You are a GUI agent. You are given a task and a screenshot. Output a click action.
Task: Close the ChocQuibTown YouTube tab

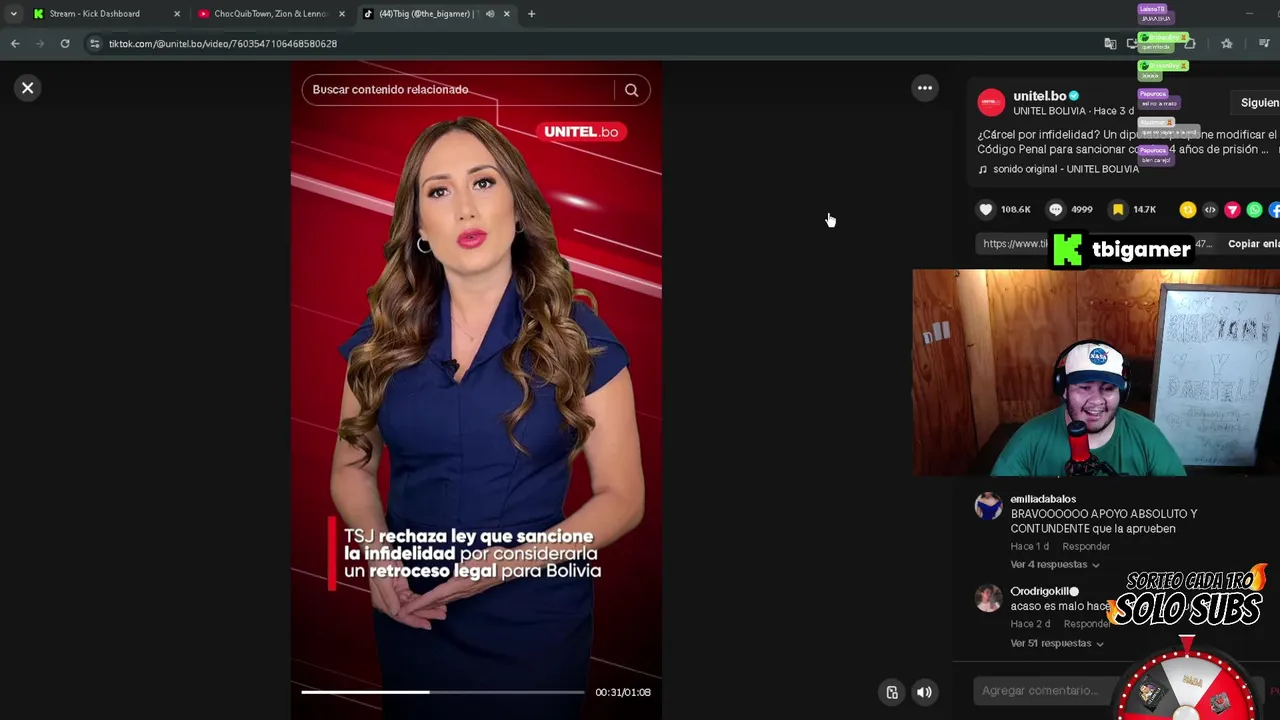(x=342, y=14)
